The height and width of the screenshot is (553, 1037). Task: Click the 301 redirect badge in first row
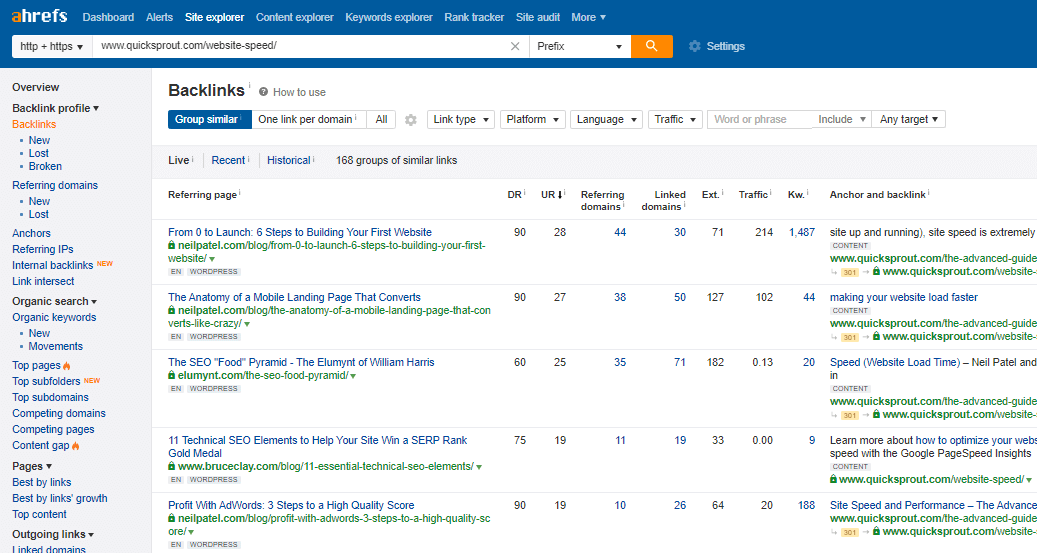[850, 273]
